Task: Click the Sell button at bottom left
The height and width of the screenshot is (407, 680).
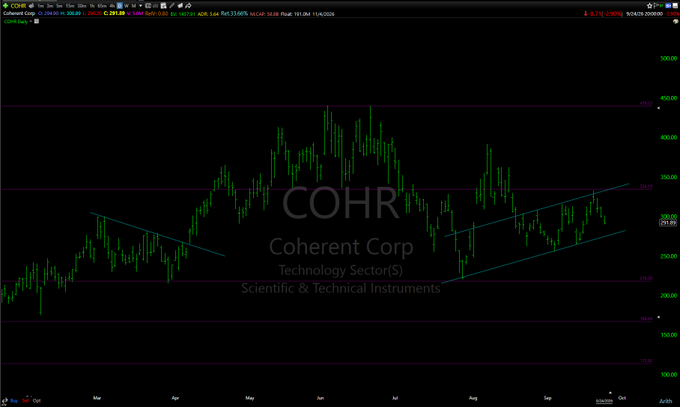Action: 26,400
